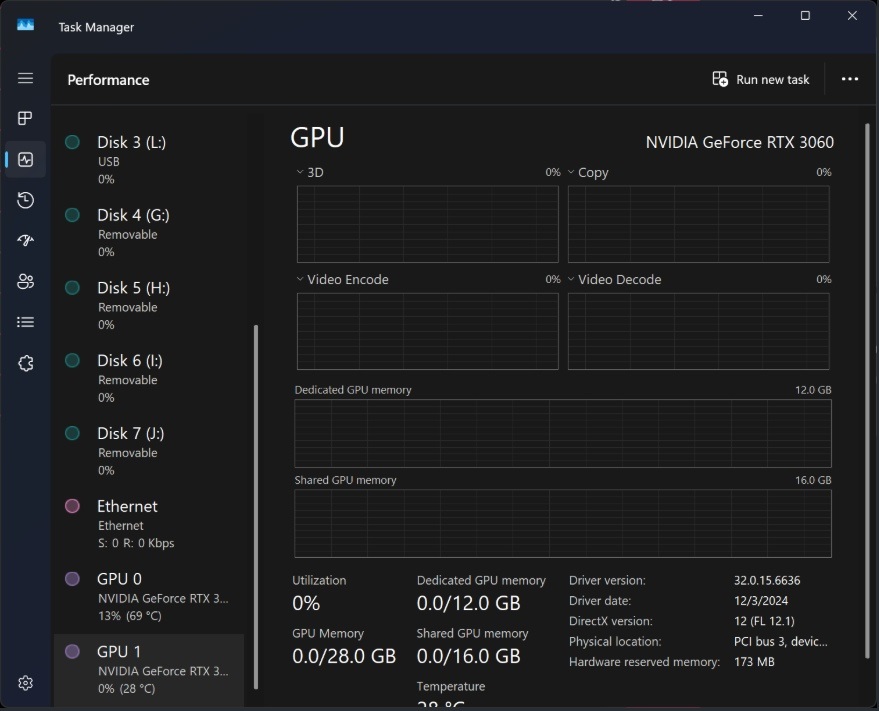Viewport: 879px width, 711px height.
Task: Open the Details page icon
Action: point(25,322)
